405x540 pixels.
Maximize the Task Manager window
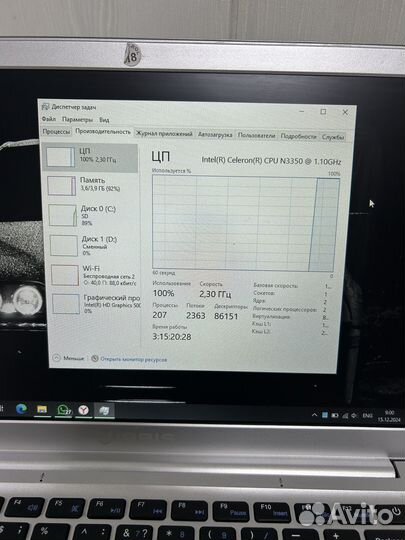(x=323, y=112)
